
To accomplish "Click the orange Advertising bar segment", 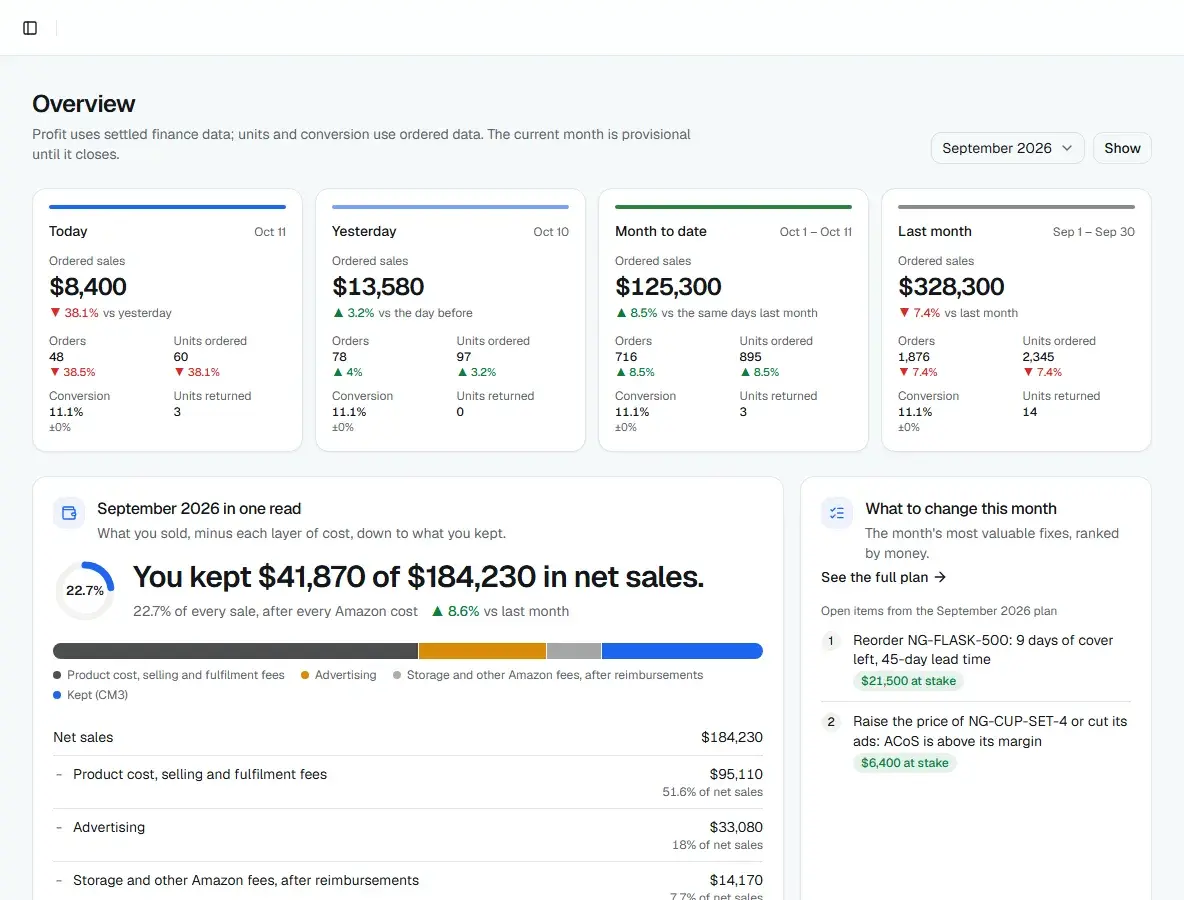I will pos(483,651).
